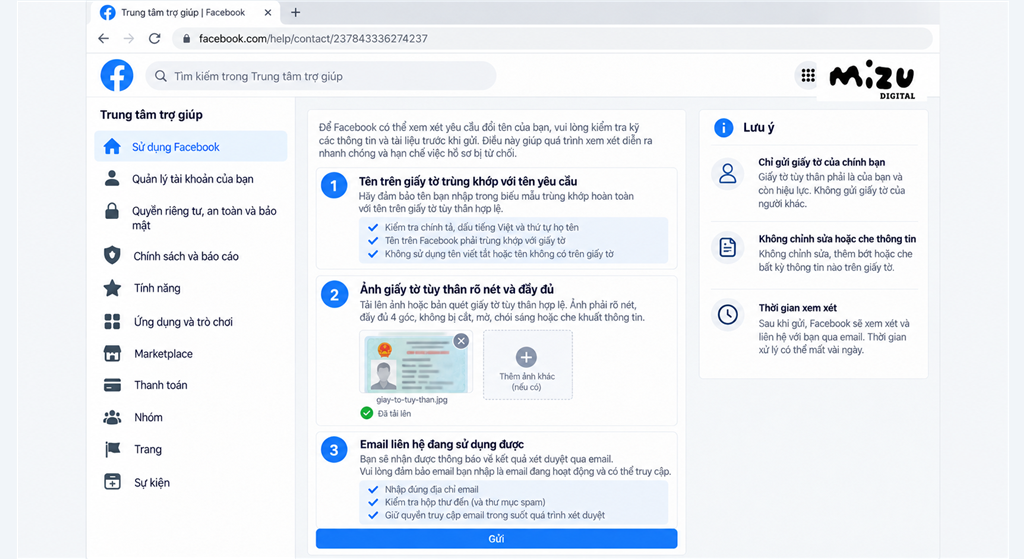
Task: Click checkmark beside Kiểm tra chính tả
Action: click(x=373, y=227)
